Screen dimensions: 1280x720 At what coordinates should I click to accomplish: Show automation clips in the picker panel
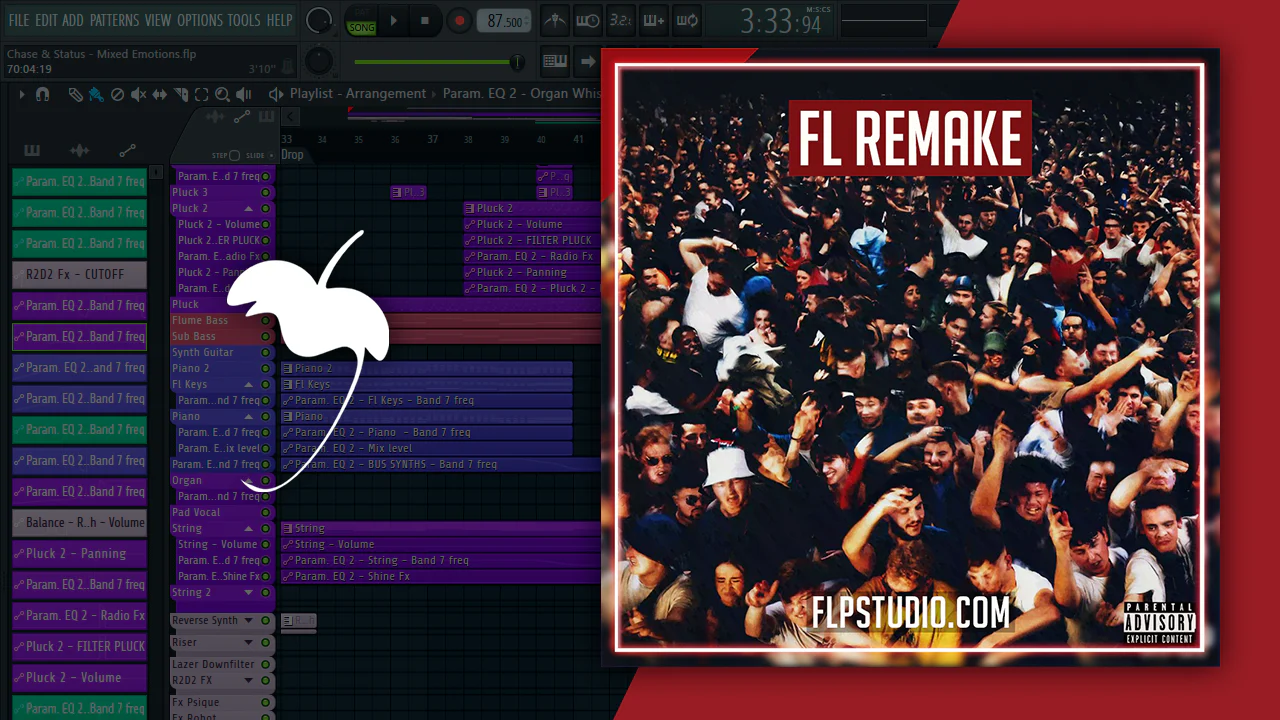pos(127,151)
